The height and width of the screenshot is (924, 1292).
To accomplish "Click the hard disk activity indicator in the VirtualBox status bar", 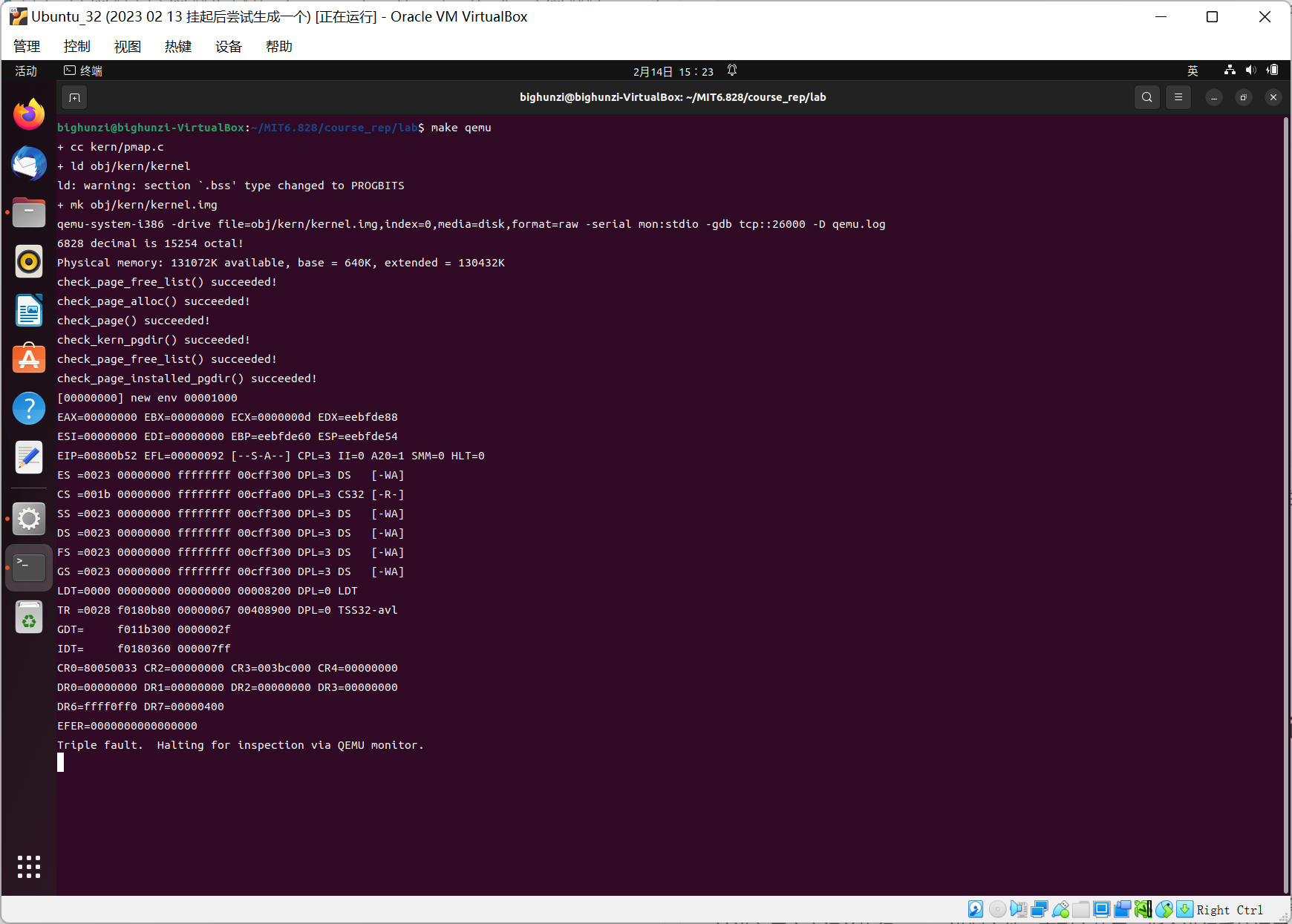I will (976, 909).
